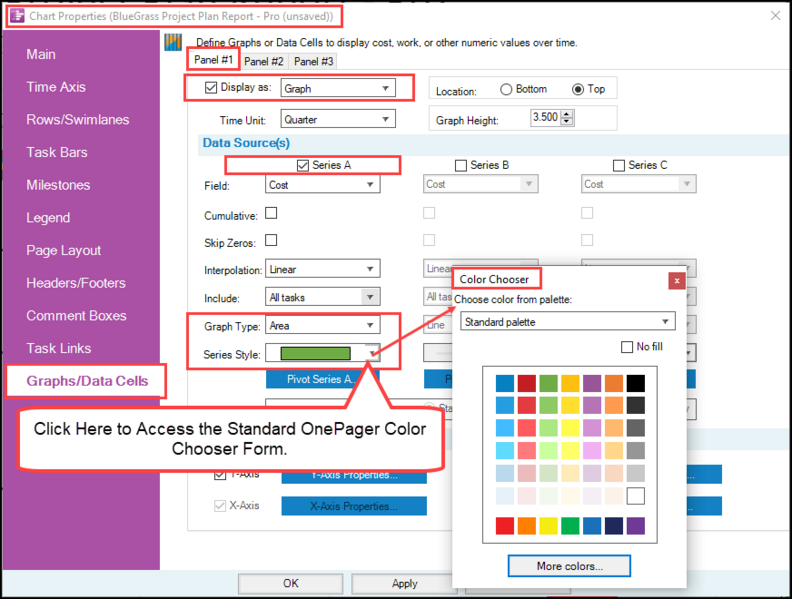Choose dark red swatch in top row
The height and width of the screenshot is (599, 792).
pos(526,383)
